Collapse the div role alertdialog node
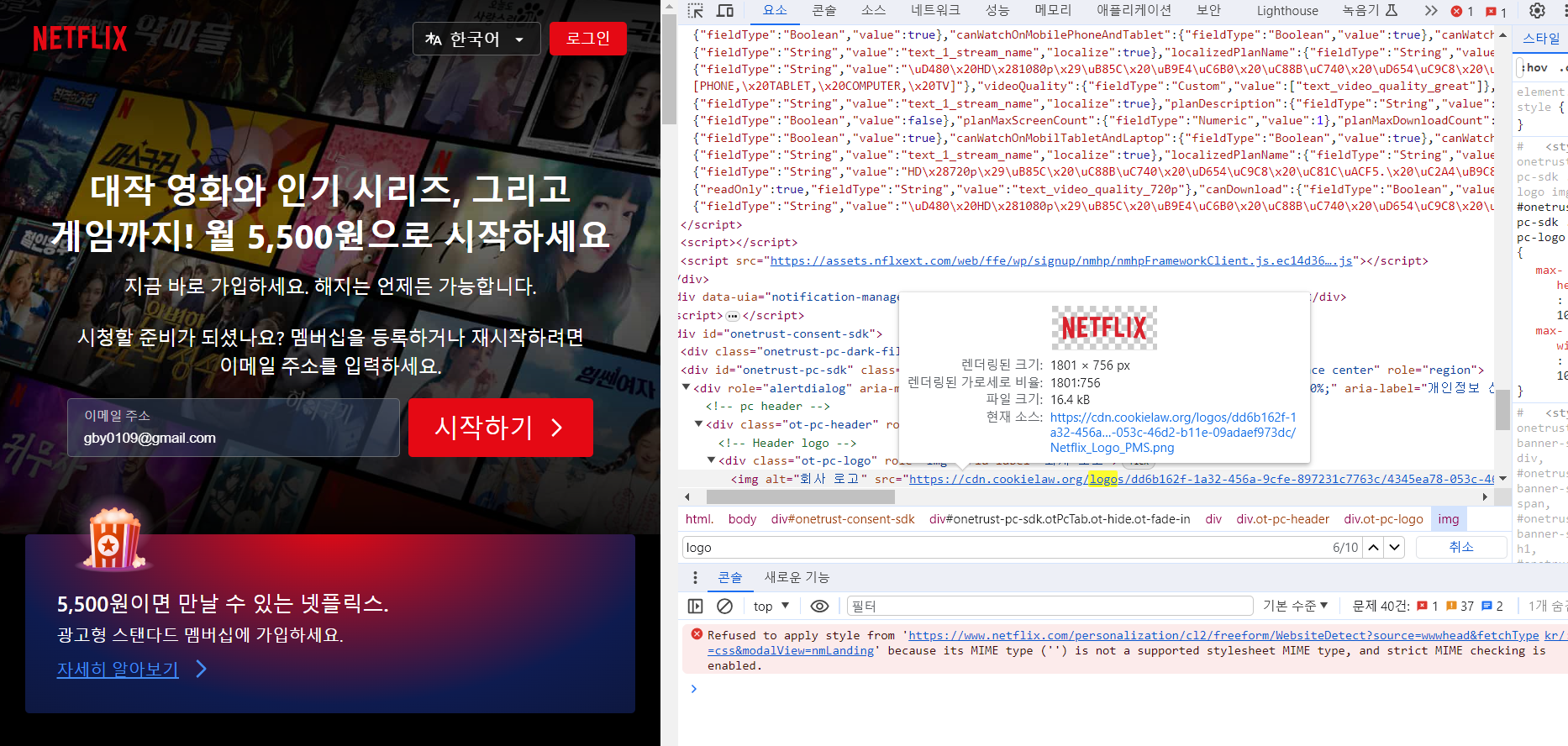Image resolution: width=1568 pixels, height=746 pixels. [686, 387]
